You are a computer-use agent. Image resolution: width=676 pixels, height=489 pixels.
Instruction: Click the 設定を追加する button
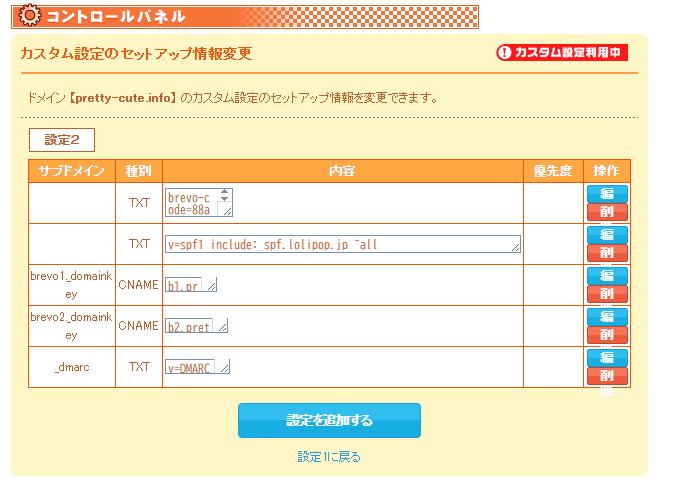click(x=329, y=421)
